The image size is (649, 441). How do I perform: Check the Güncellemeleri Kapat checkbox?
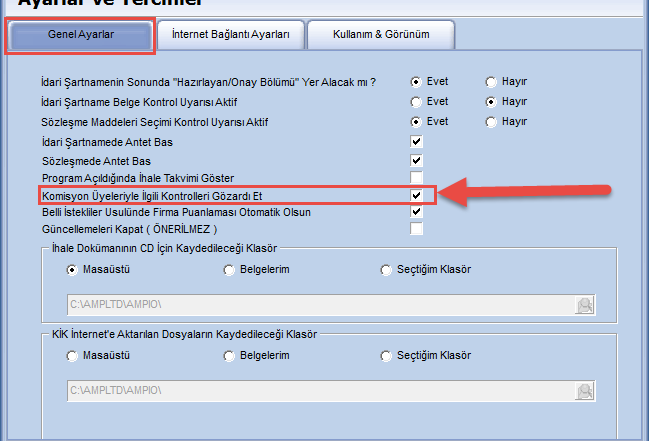coord(416,229)
